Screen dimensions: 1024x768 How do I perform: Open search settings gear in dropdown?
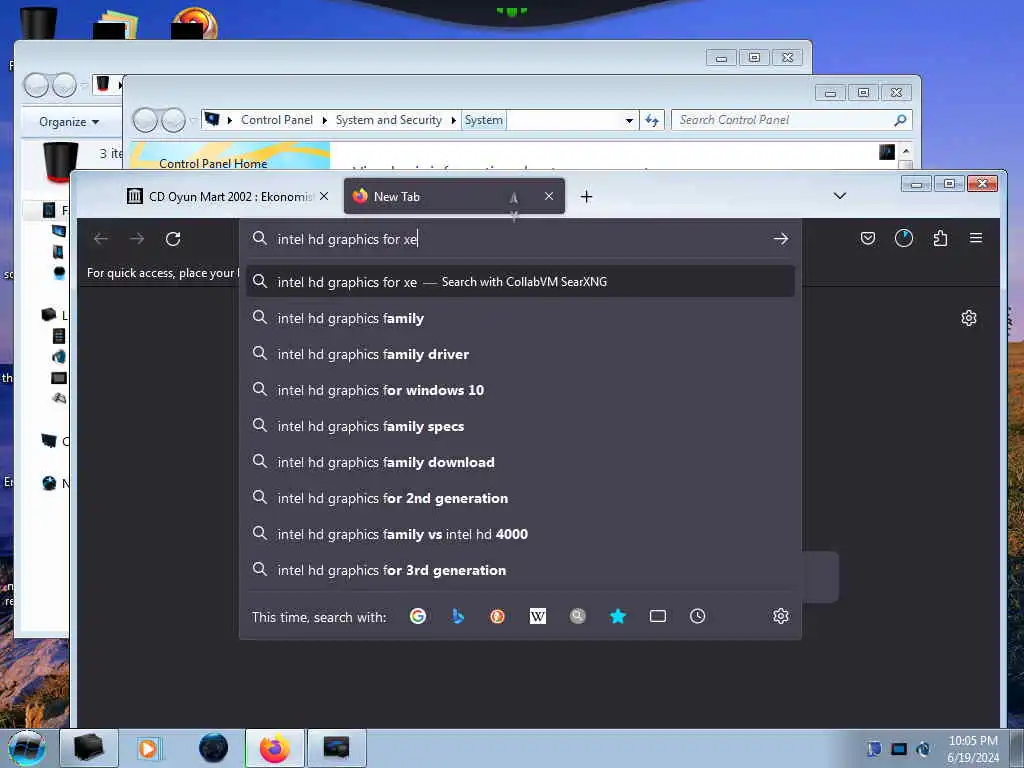pos(780,616)
